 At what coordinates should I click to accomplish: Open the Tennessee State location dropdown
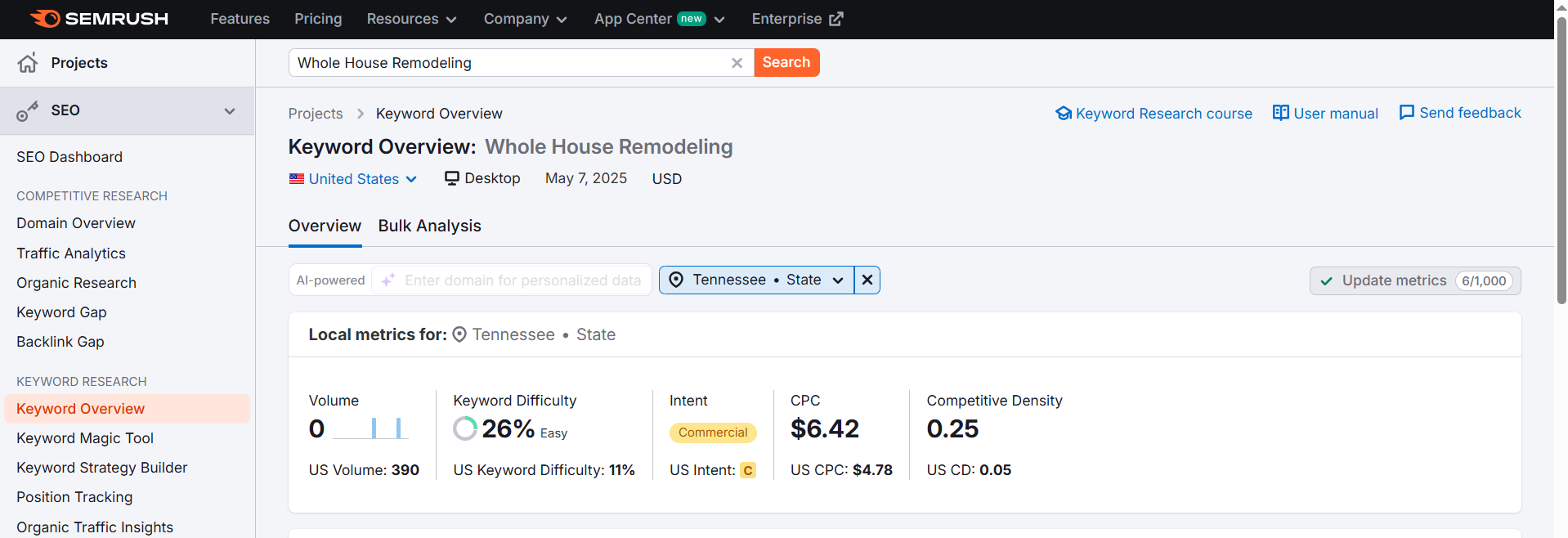point(756,280)
